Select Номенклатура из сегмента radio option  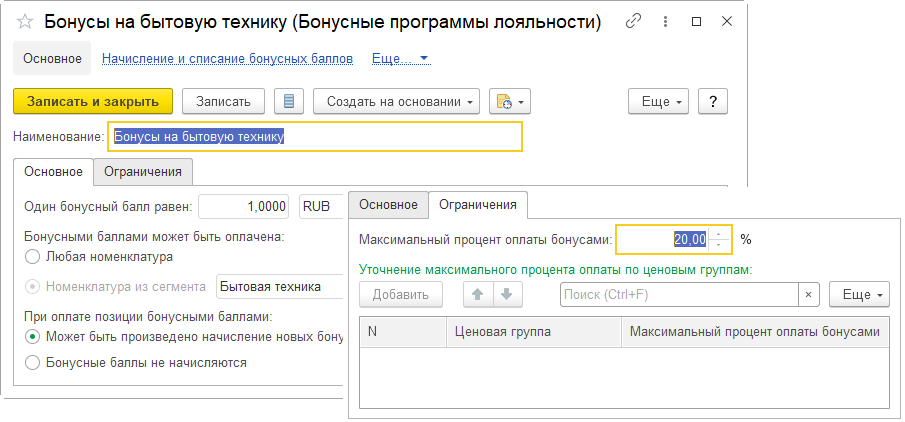click(x=33, y=286)
